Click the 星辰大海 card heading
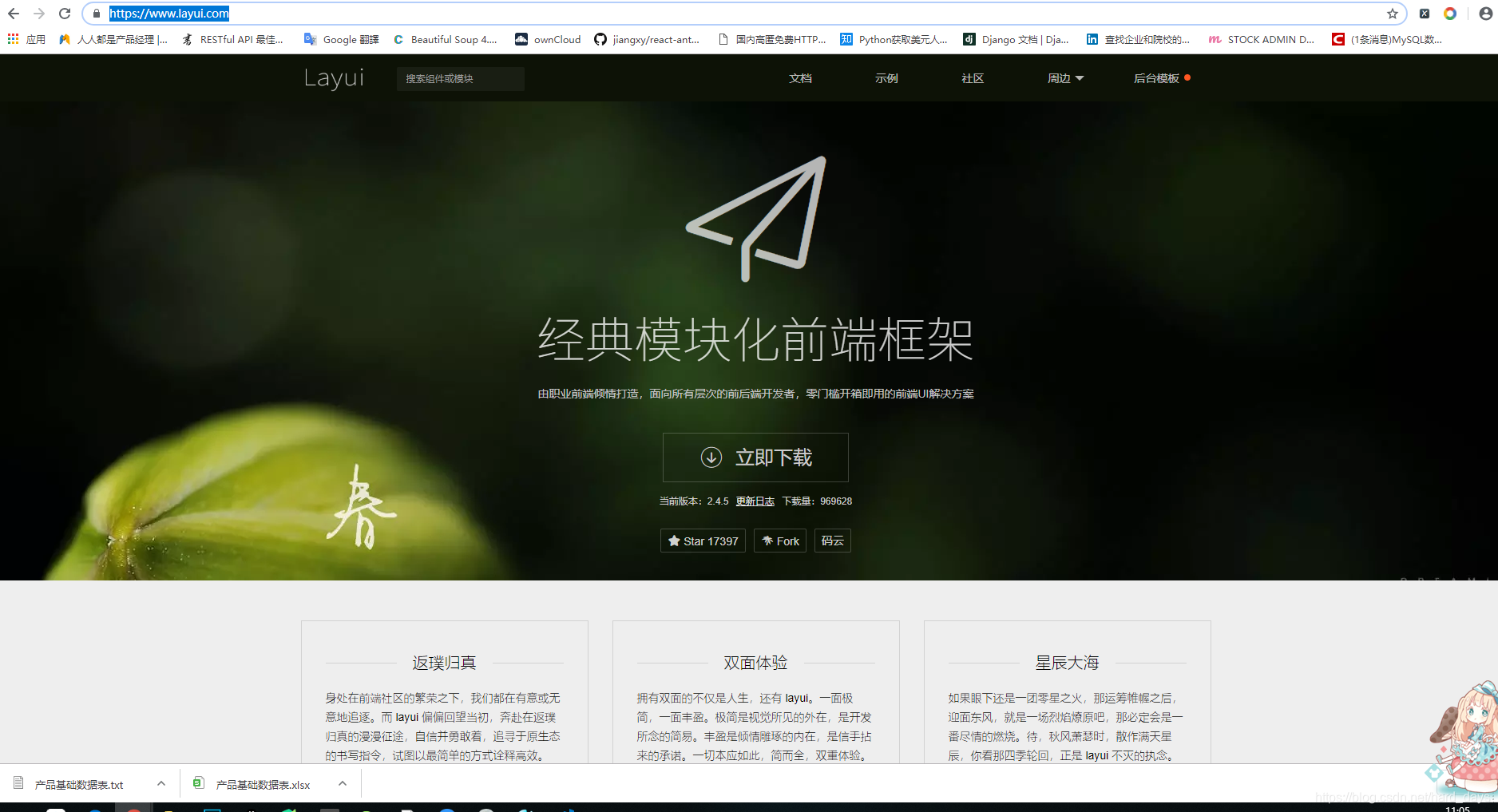This screenshot has width=1498, height=812. click(1067, 663)
